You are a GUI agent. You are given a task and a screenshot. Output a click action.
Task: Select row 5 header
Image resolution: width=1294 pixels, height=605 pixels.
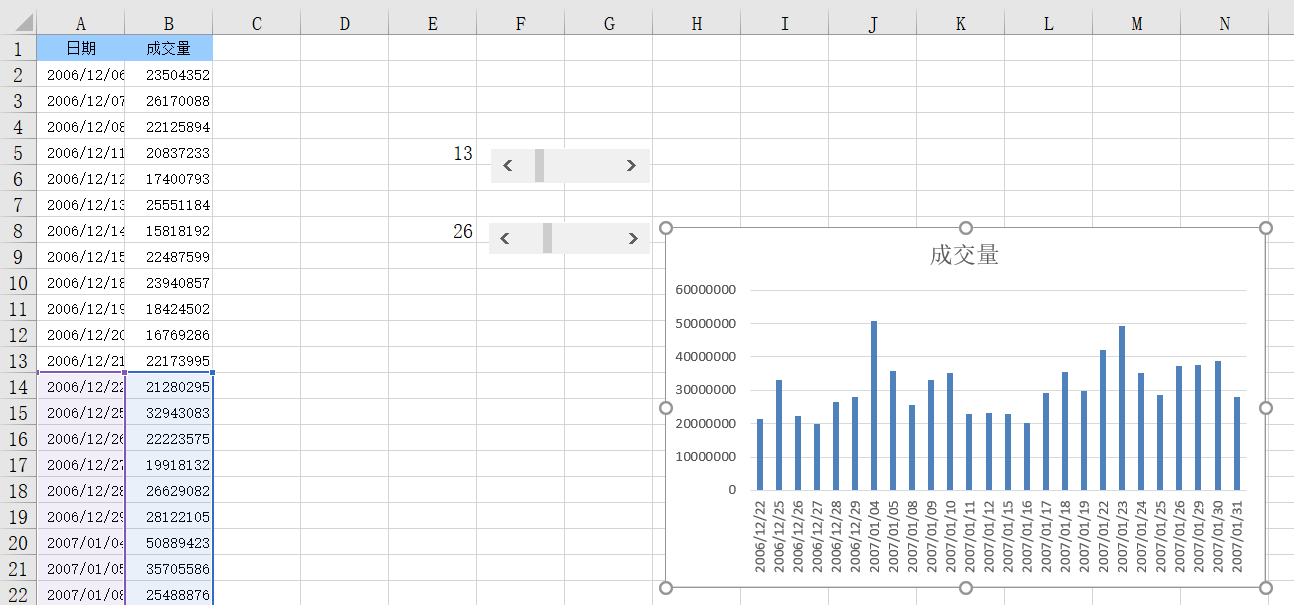(18, 152)
